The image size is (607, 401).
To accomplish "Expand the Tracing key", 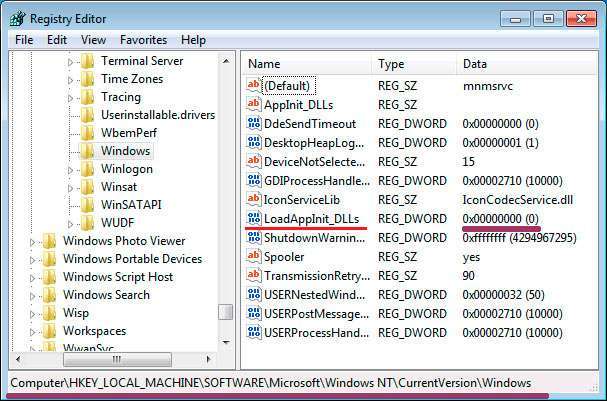I will [70, 98].
